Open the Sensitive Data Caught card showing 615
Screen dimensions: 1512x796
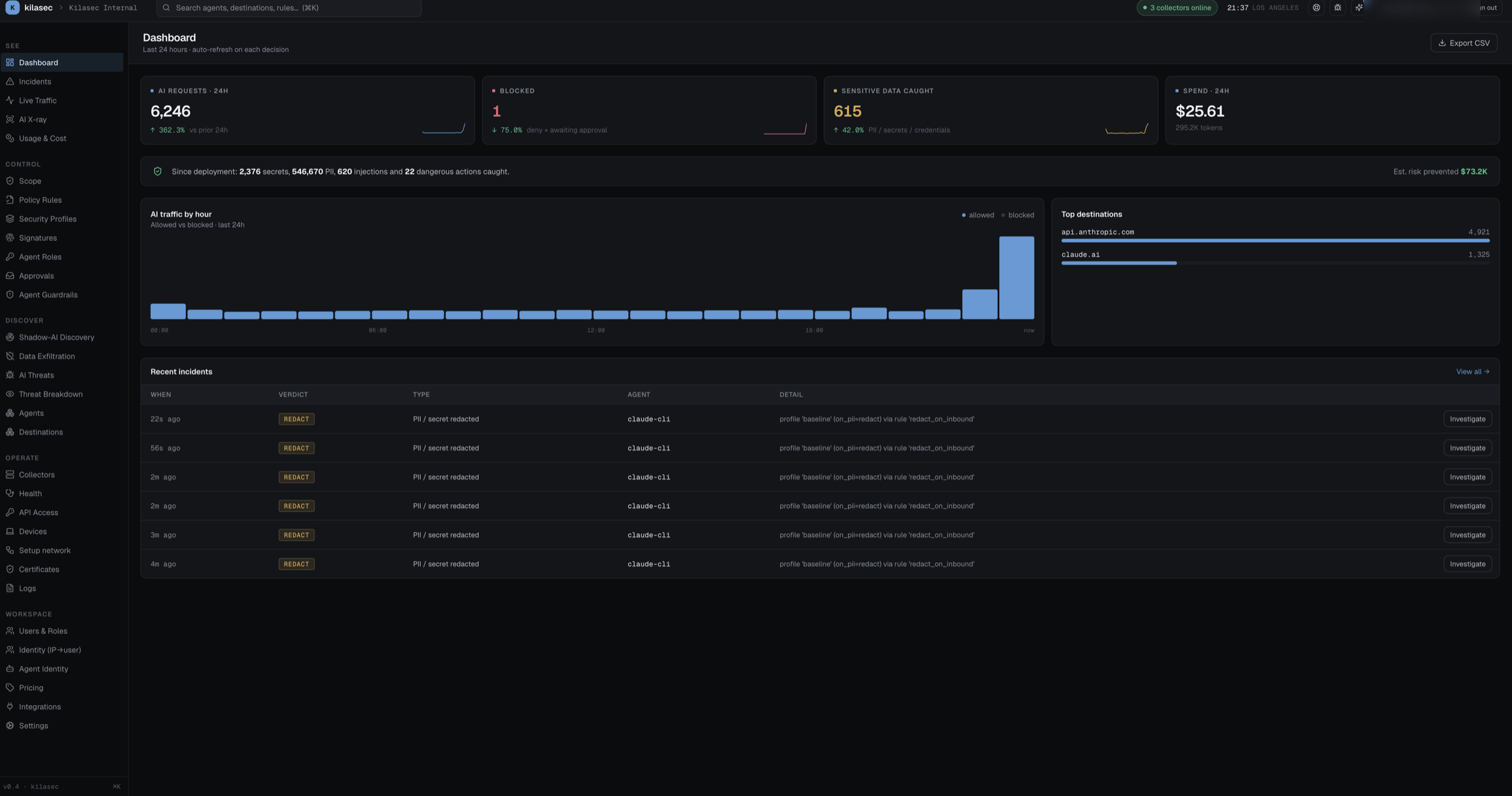990,110
